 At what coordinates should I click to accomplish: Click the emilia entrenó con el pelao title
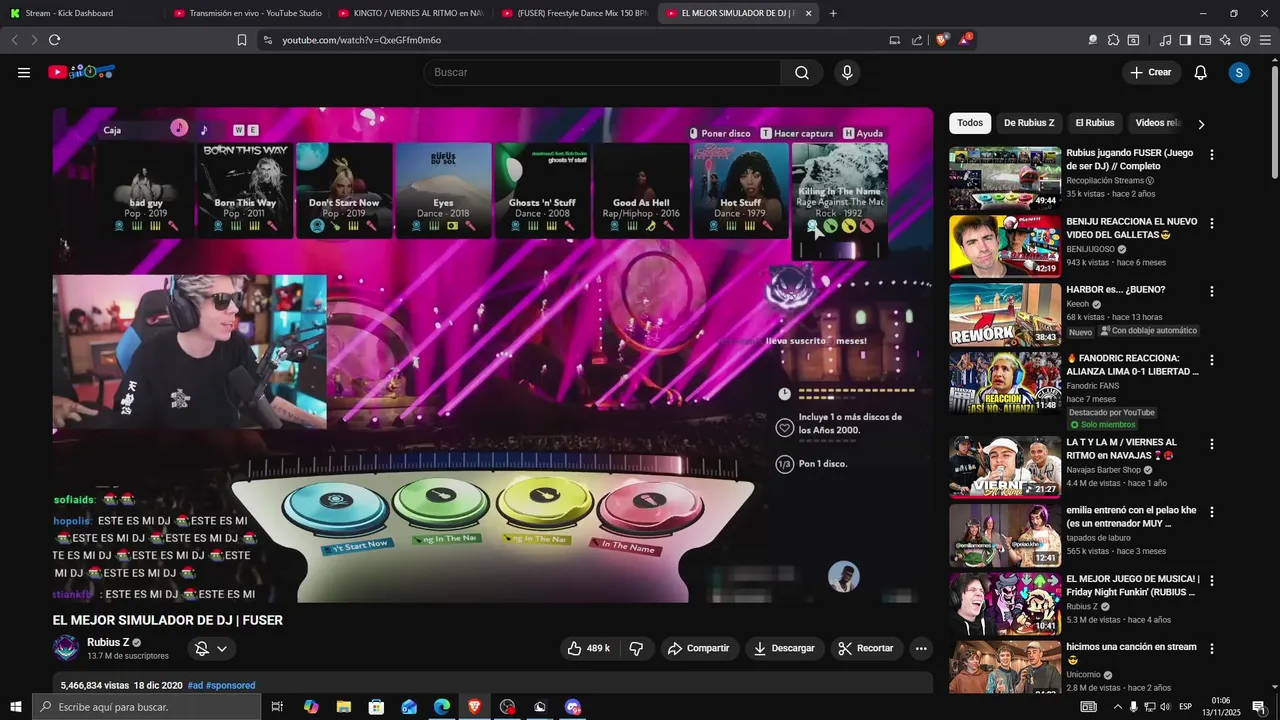(1131, 516)
